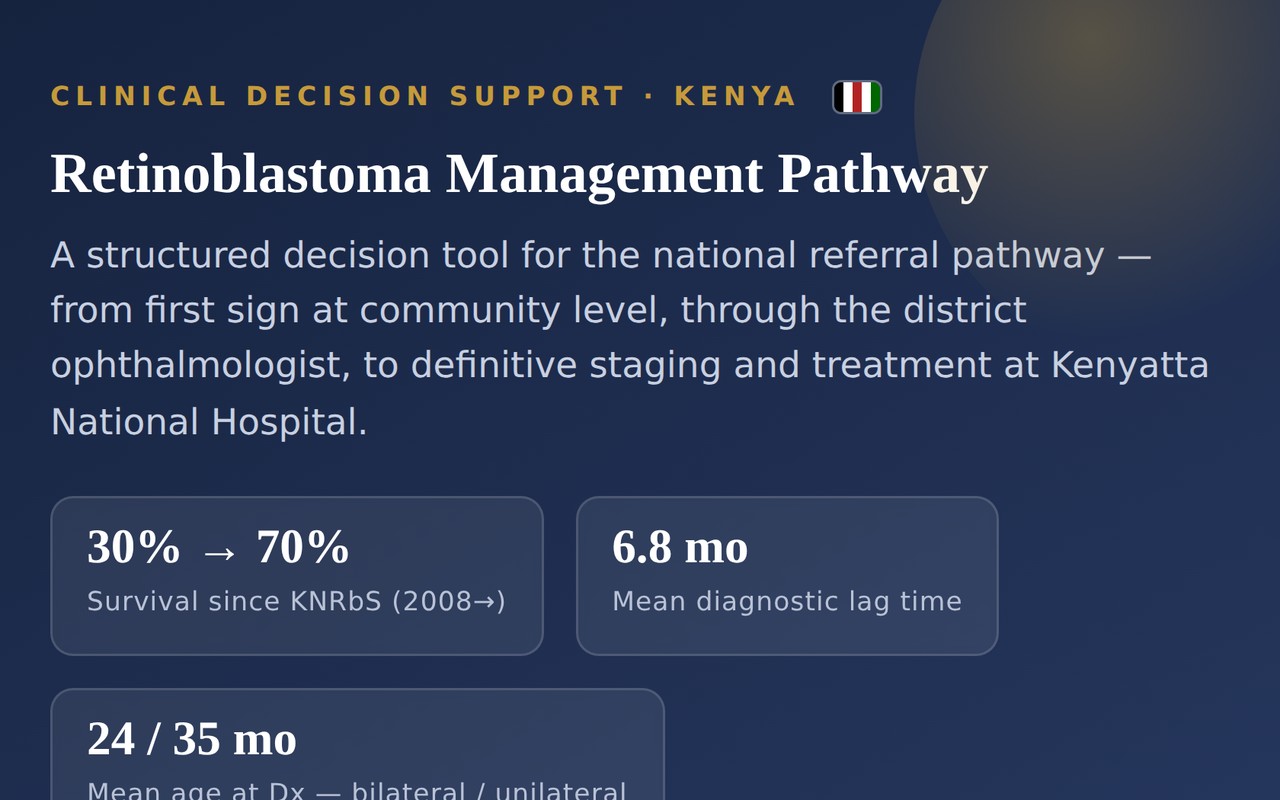Viewport: 1280px width, 800px height.
Task: Click the words Kenyatta in the description
Action: coord(1129,365)
